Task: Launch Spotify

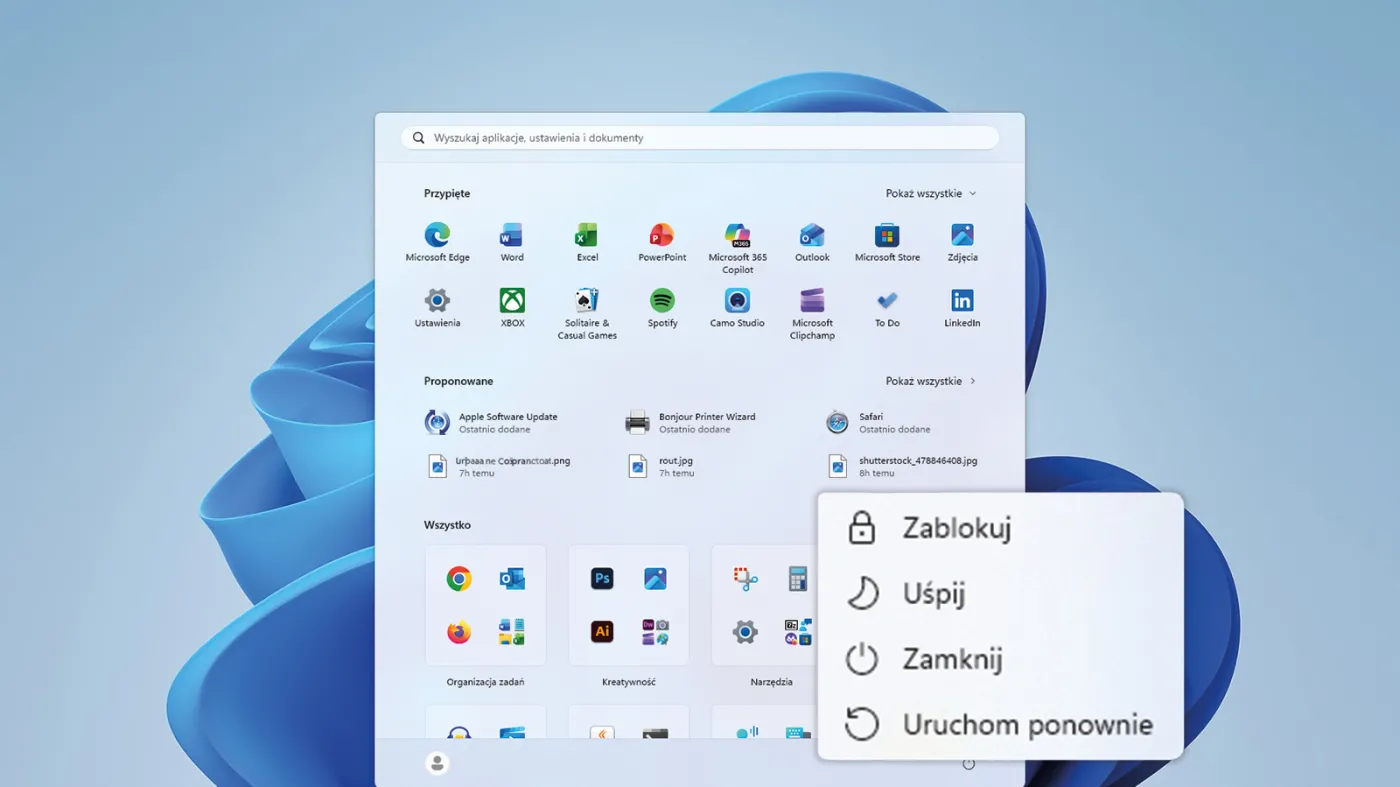Action: [x=662, y=308]
